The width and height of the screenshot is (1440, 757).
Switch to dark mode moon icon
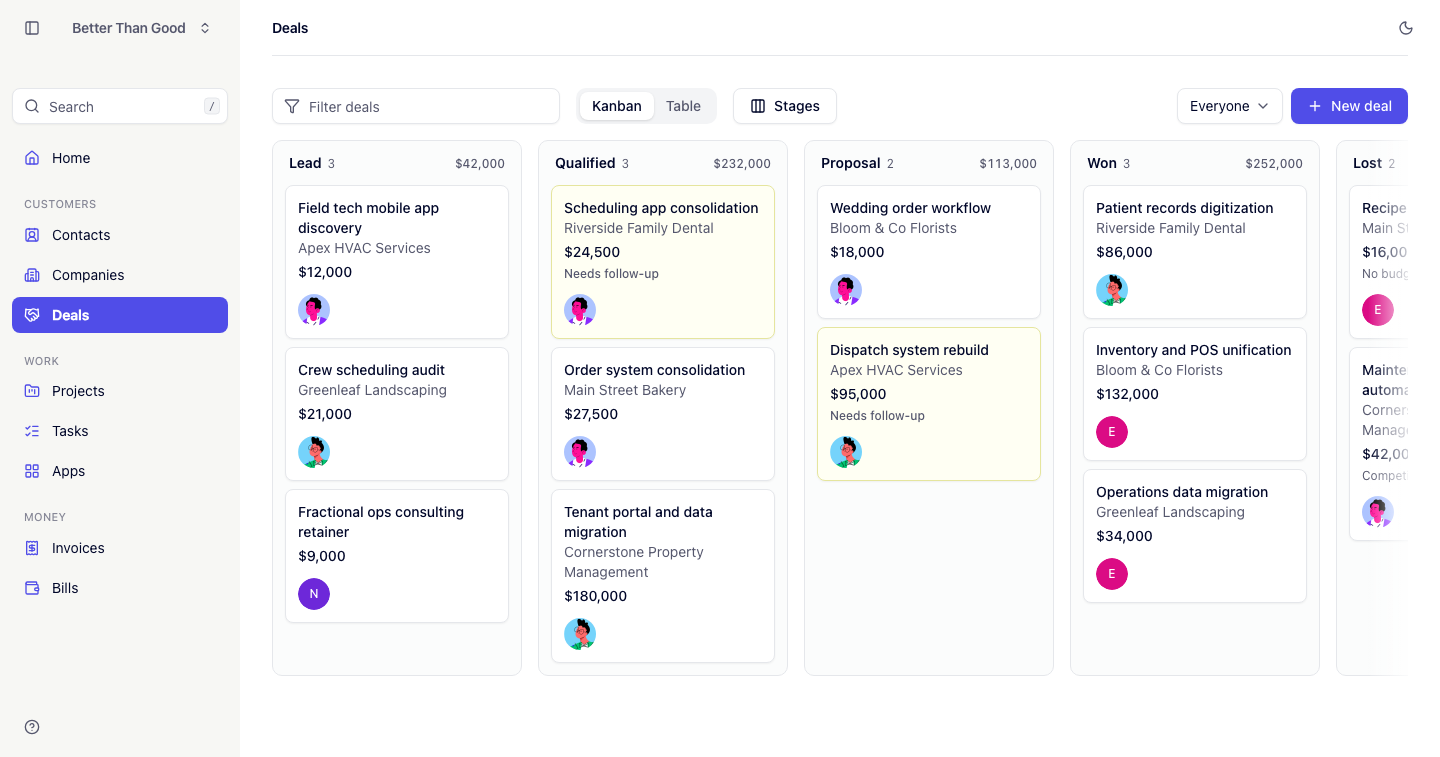[1406, 28]
